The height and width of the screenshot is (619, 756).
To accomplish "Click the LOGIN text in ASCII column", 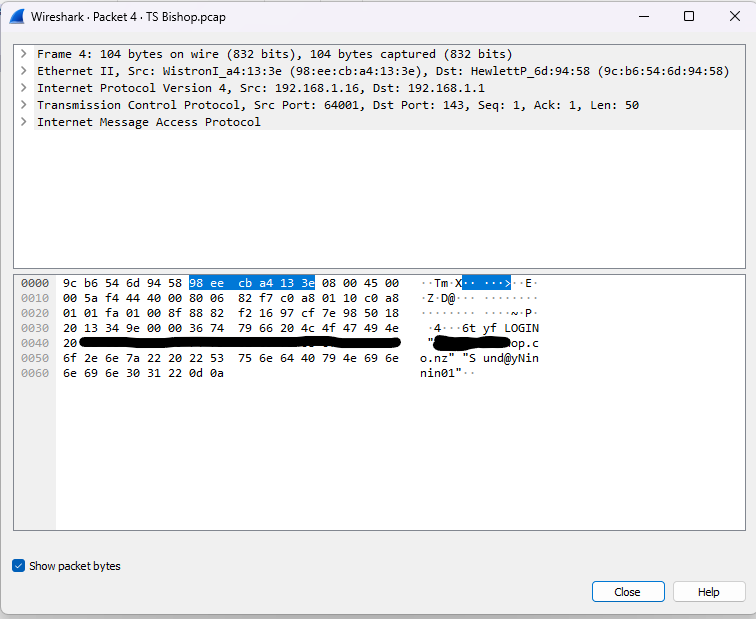I will click(519, 328).
